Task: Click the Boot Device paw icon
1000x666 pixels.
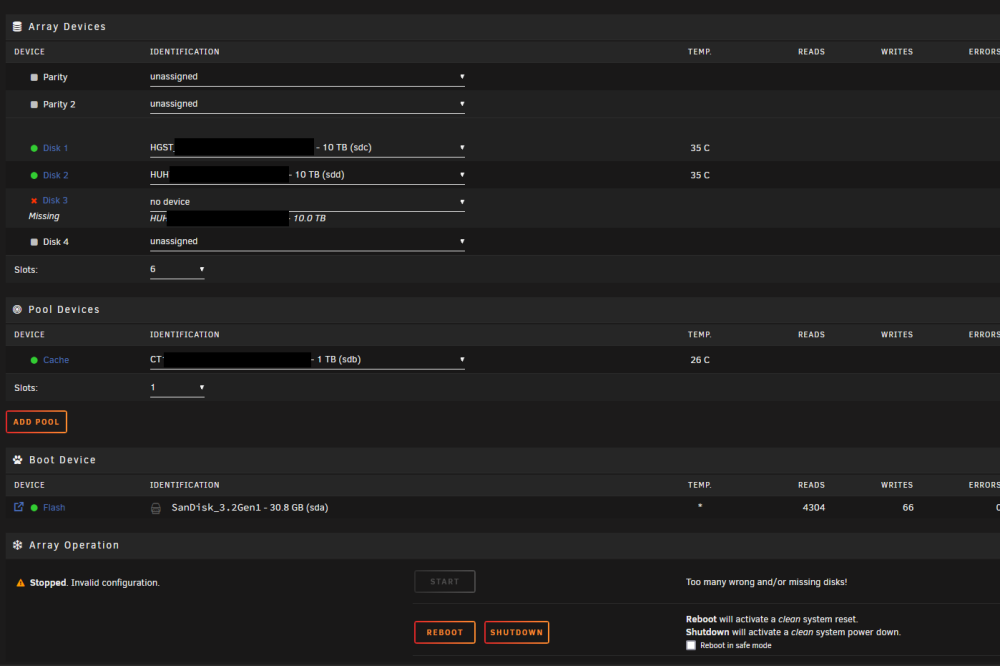Action: point(17,460)
